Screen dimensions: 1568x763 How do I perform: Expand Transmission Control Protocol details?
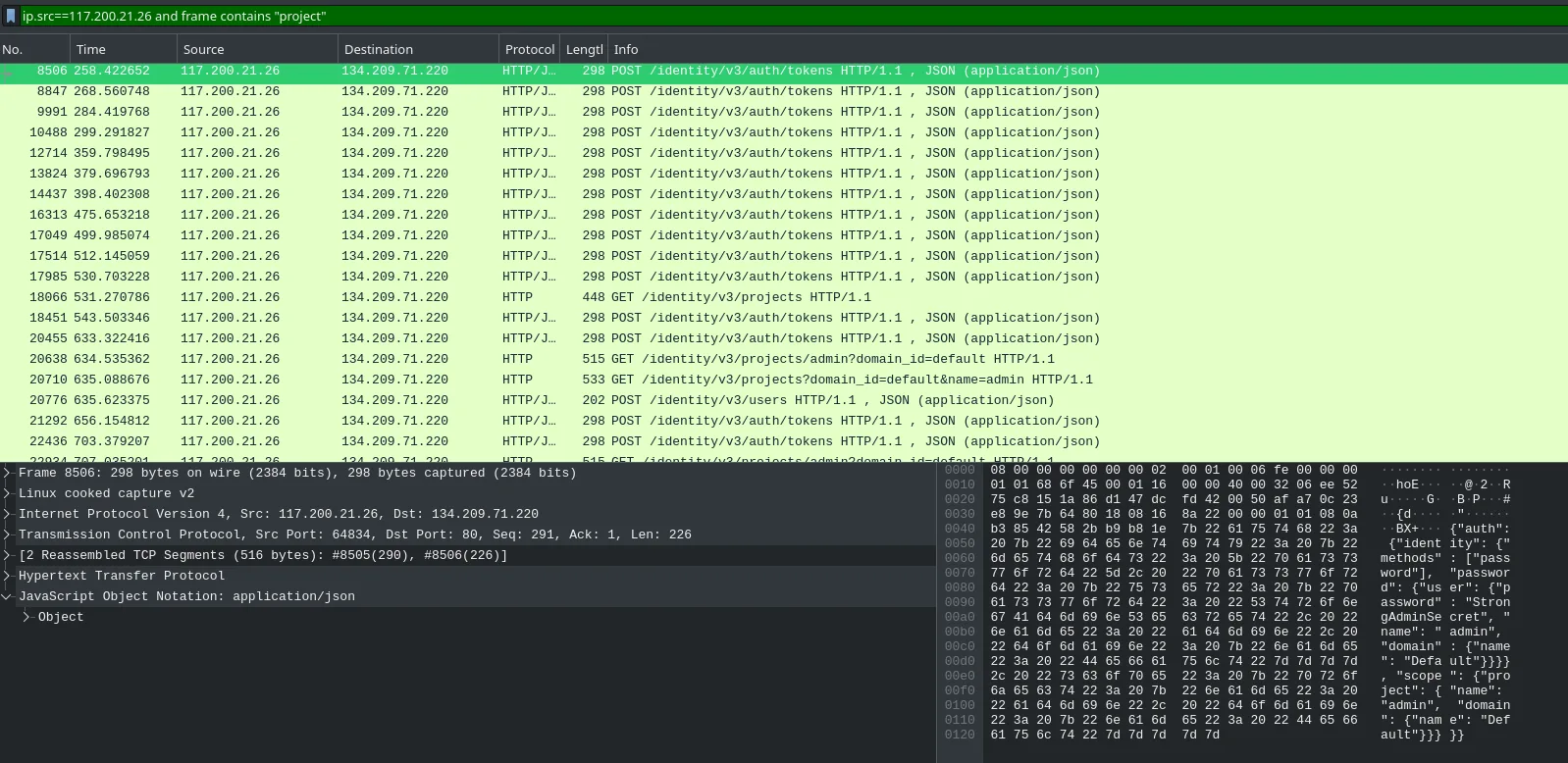[x=7, y=534]
